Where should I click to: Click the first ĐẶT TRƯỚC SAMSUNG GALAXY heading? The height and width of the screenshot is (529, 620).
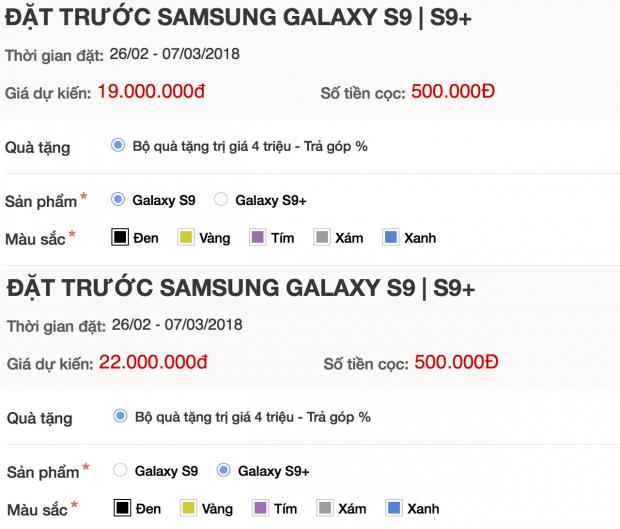[x=239, y=18]
